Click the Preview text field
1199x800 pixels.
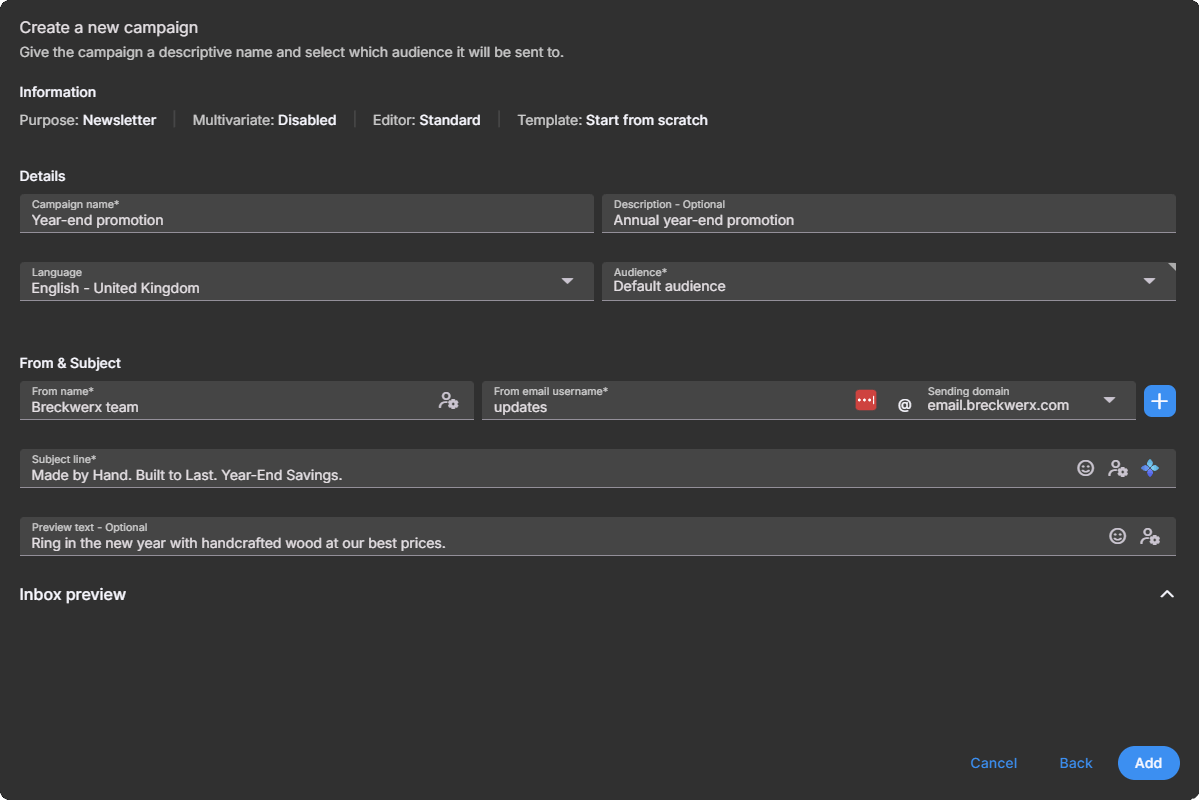click(500, 542)
